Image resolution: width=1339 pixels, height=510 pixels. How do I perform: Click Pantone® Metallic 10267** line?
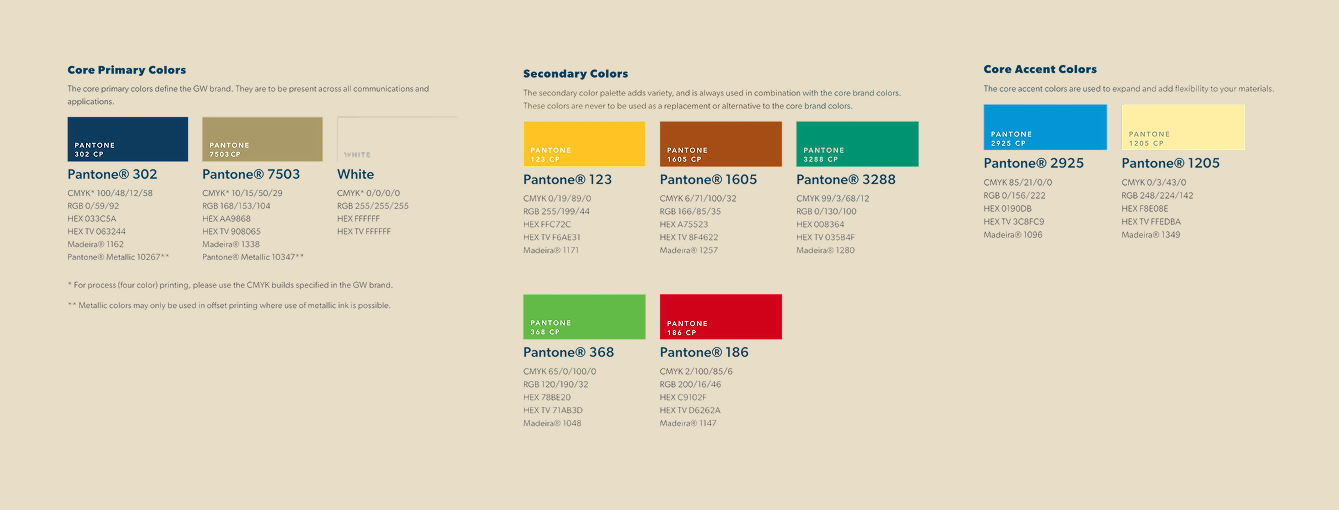click(118, 257)
